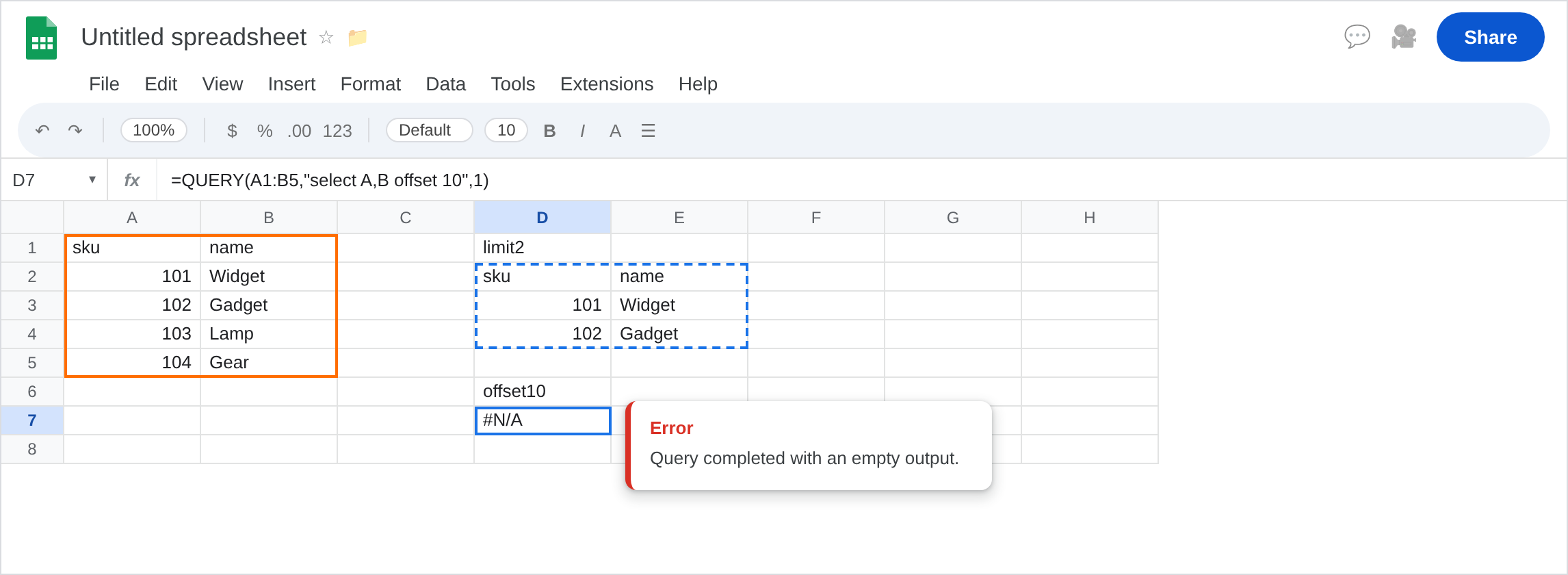Open the Default font dropdown
The image size is (1568, 575).
click(430, 130)
